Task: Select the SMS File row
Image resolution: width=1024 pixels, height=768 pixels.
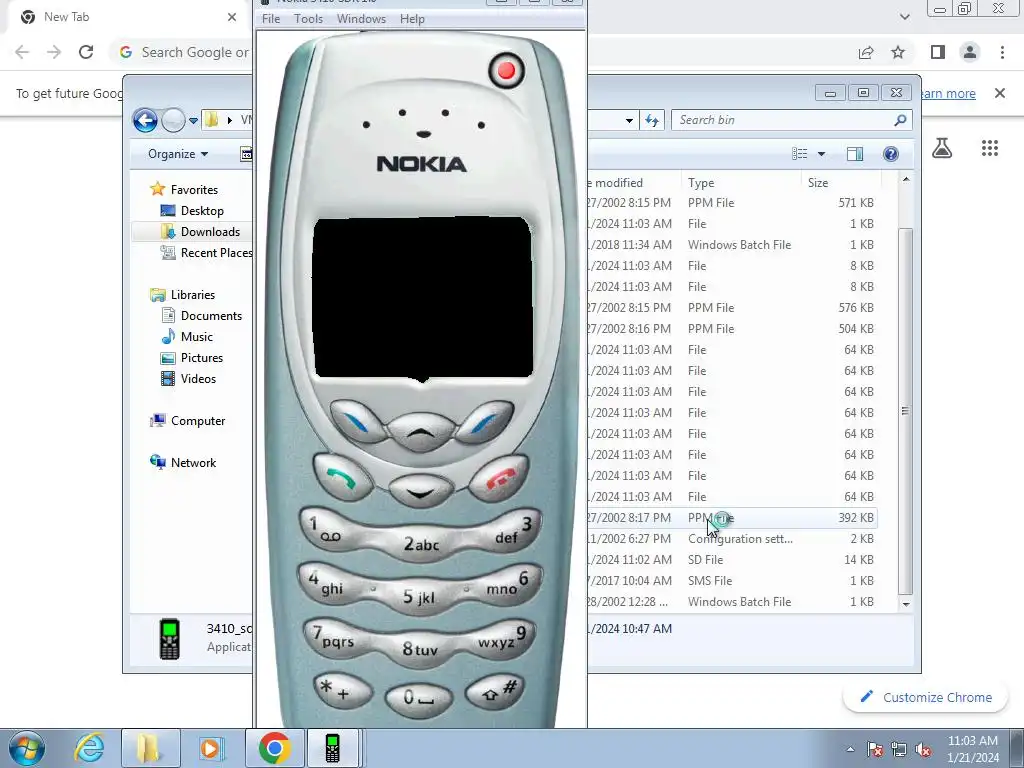Action: (731, 581)
